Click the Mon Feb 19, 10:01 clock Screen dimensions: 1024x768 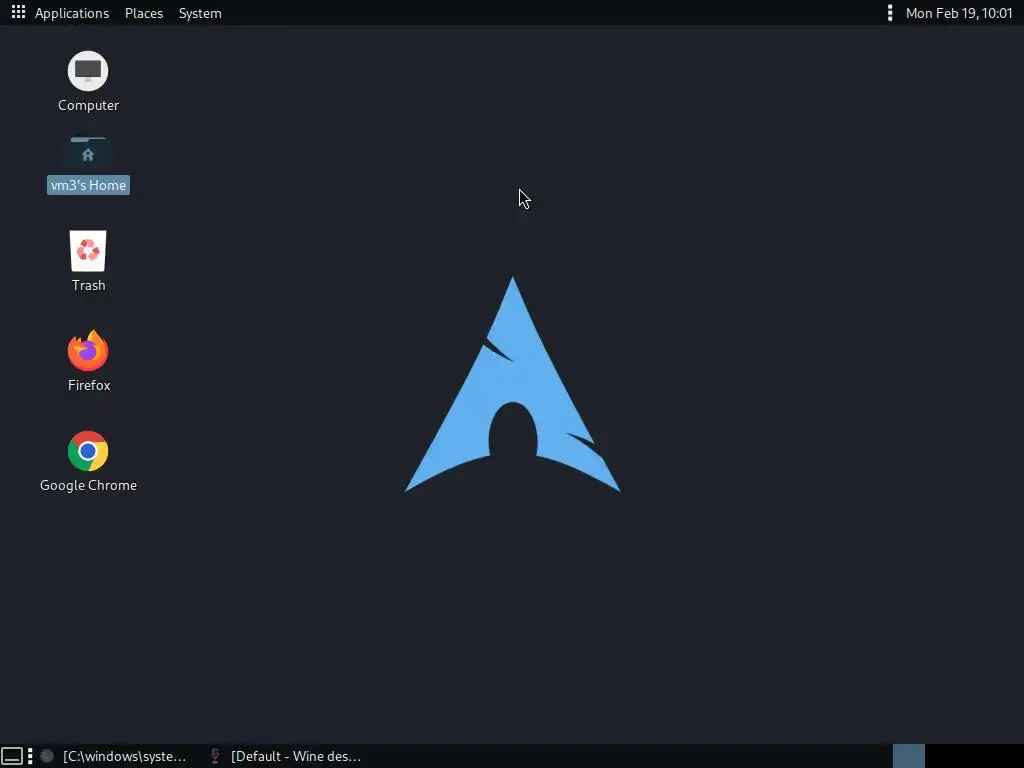pos(959,13)
